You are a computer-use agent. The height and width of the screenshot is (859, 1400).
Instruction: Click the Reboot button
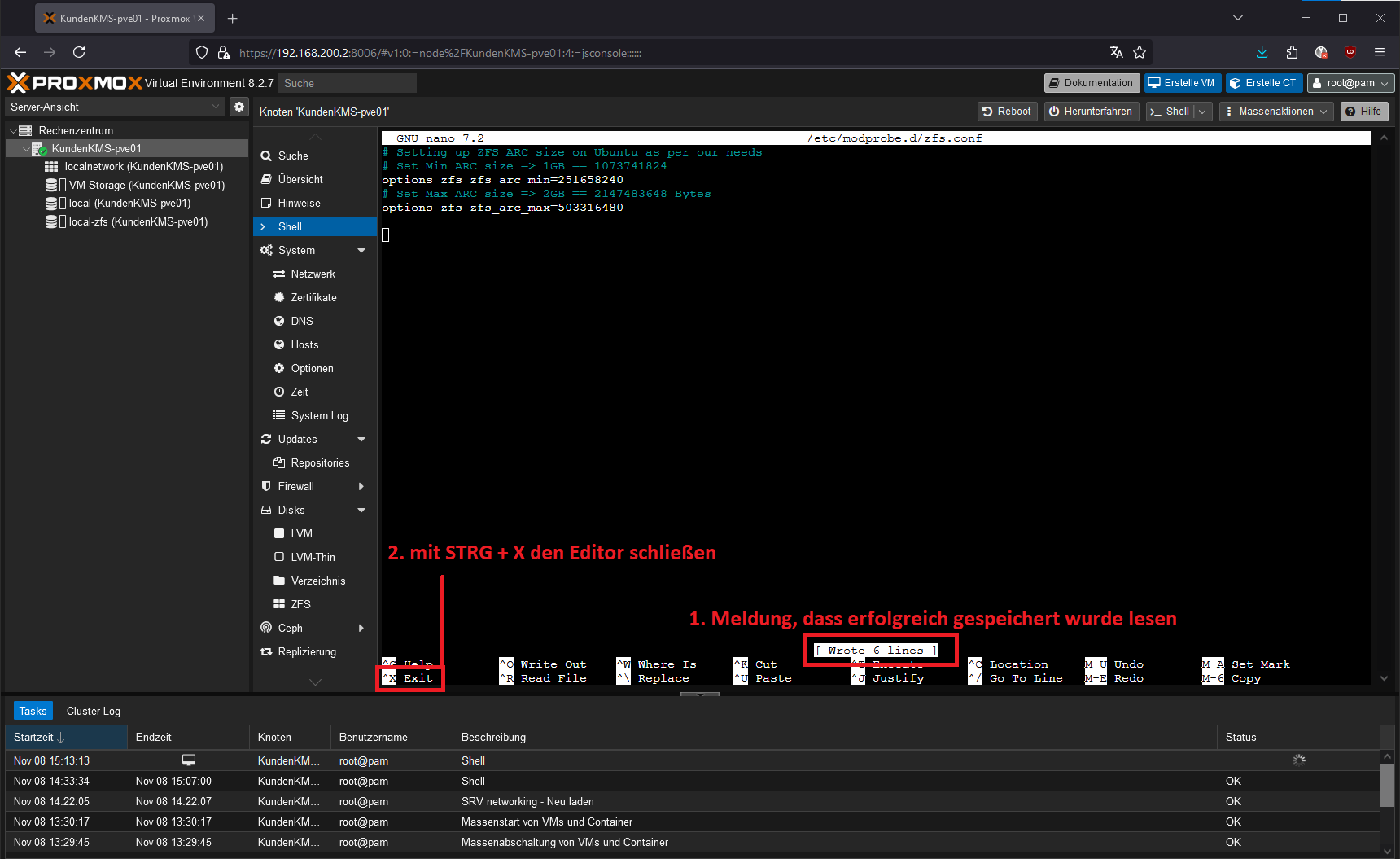point(1007,112)
